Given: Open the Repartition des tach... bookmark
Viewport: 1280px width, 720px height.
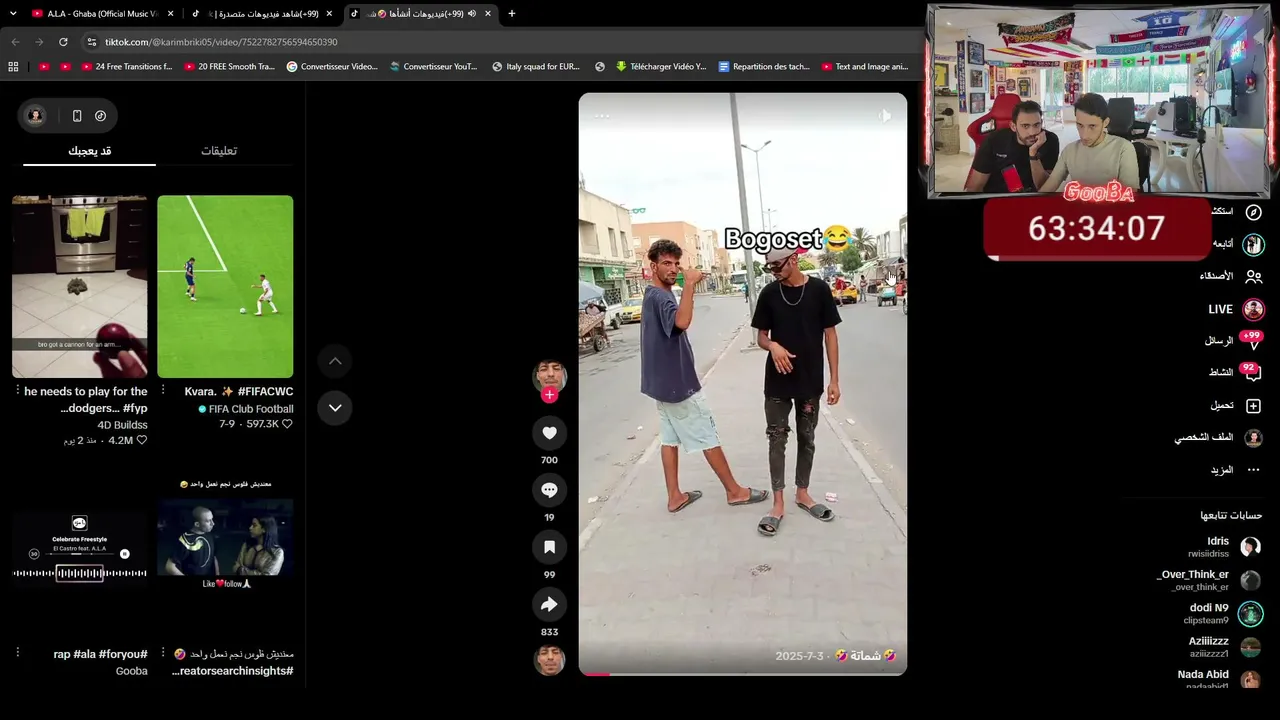Looking at the screenshot, I should pyautogui.click(x=764, y=67).
